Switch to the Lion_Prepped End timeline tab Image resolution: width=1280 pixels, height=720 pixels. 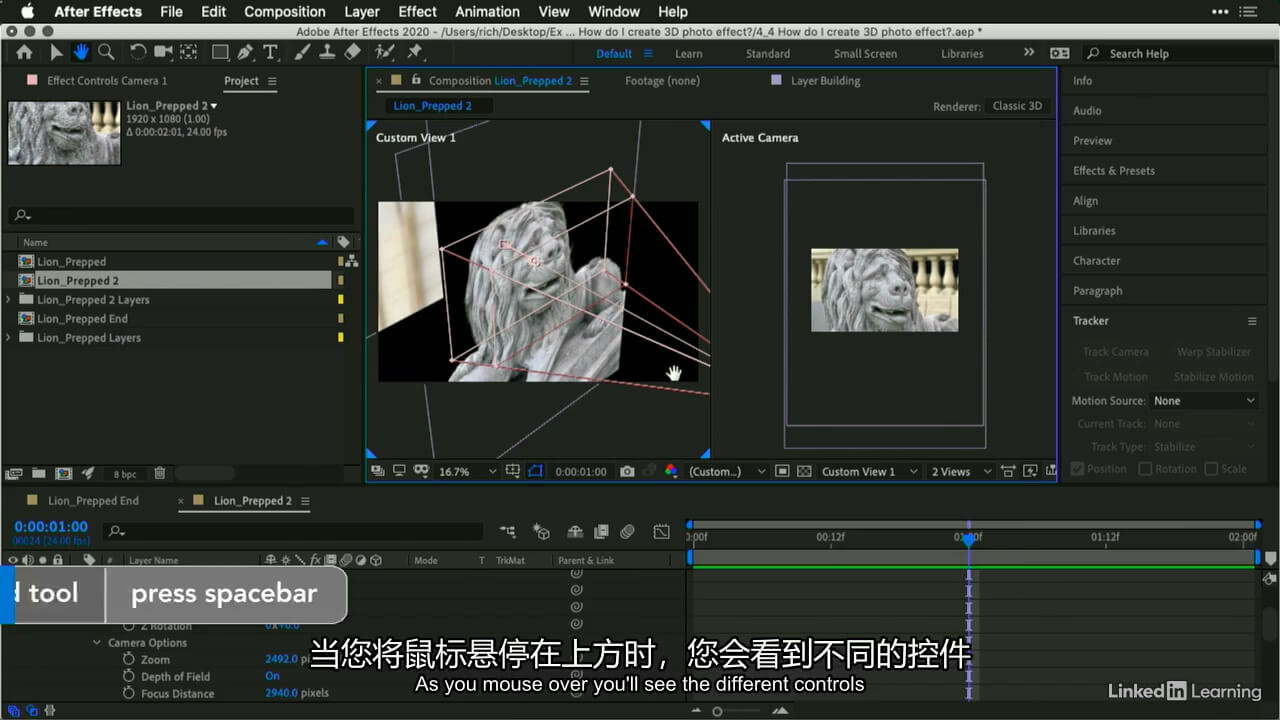[x=94, y=501]
